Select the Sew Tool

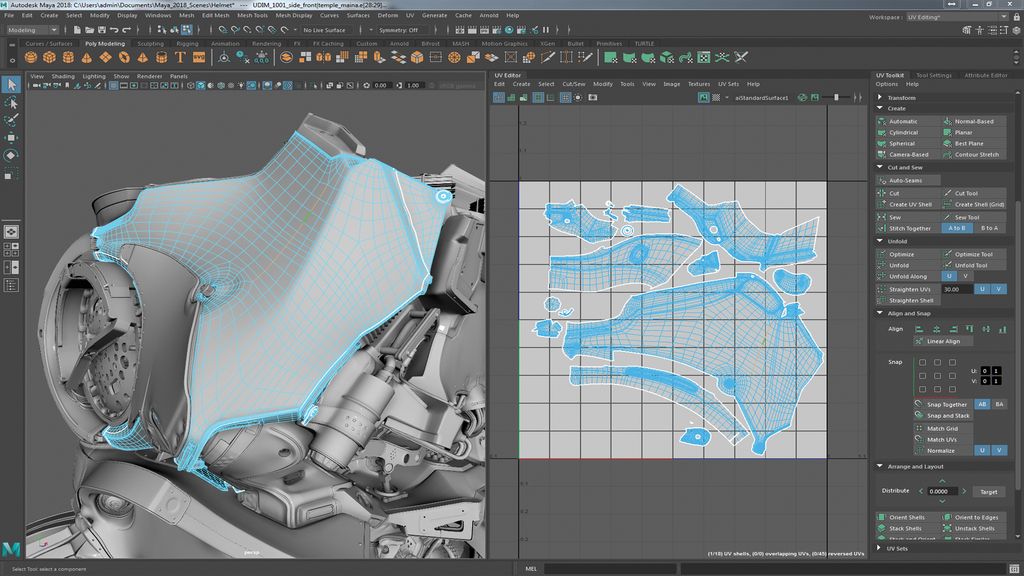click(966, 215)
